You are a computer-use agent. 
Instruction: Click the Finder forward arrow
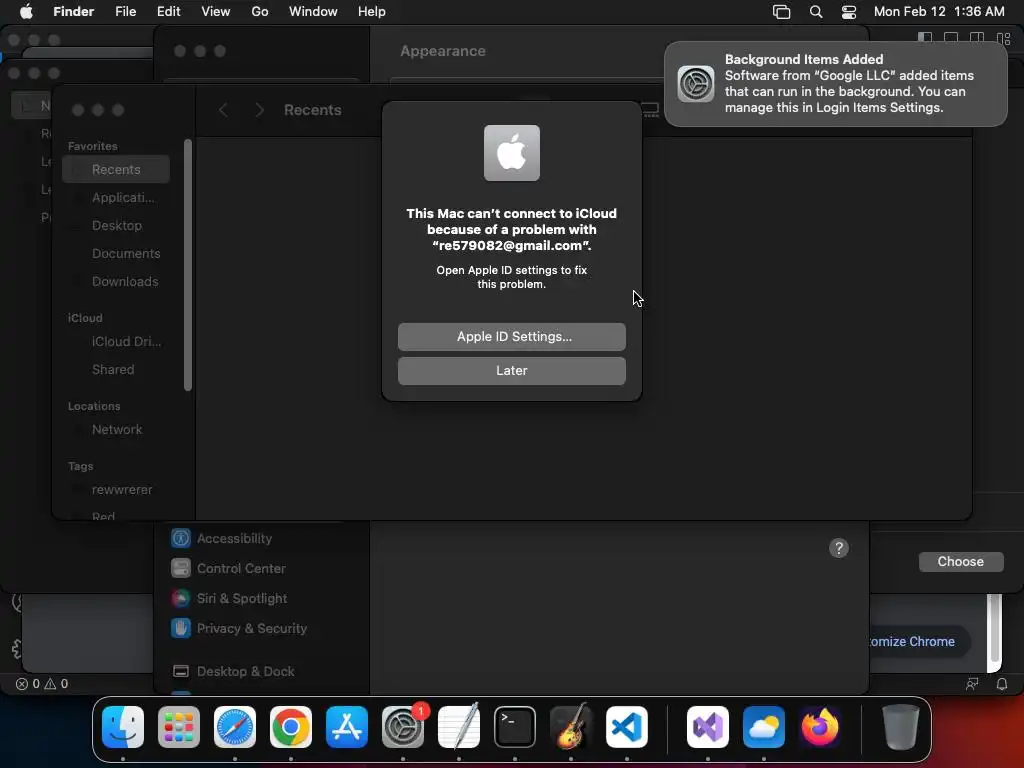coord(259,110)
